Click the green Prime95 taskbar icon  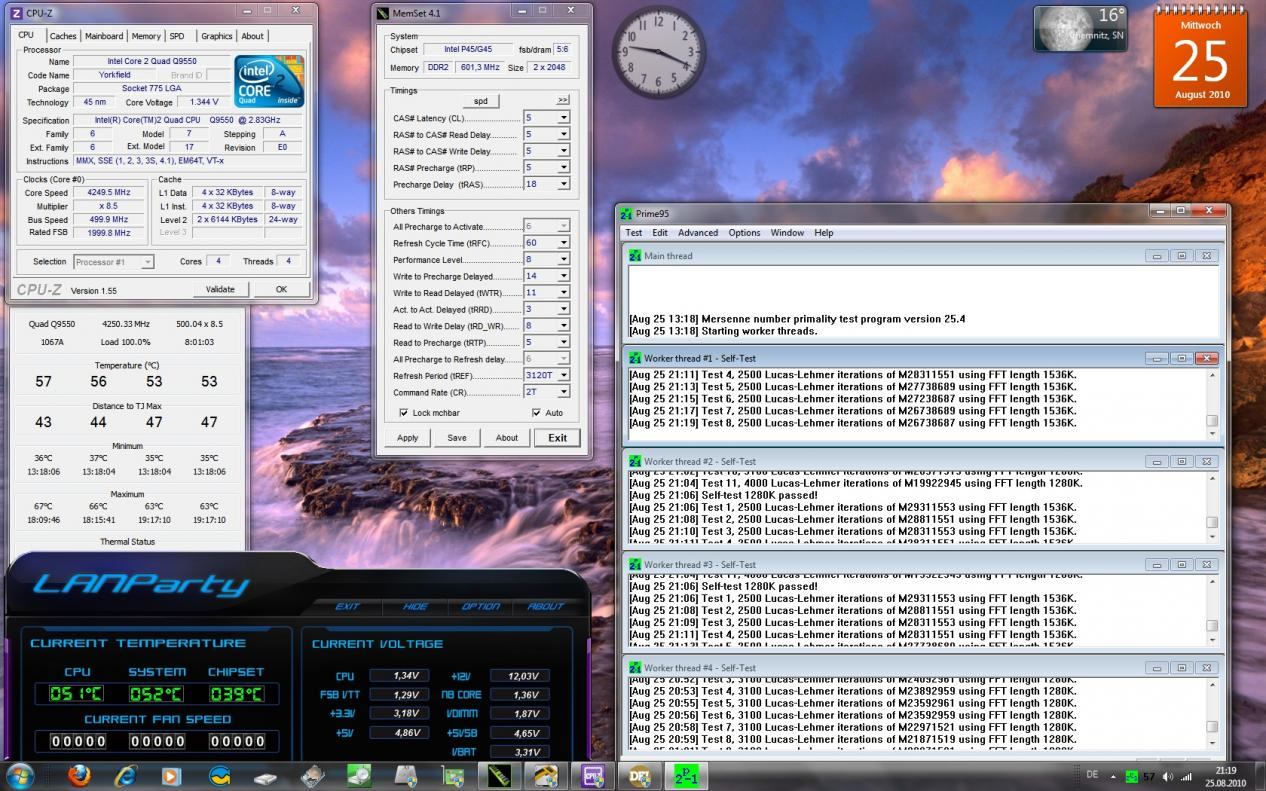pos(686,775)
